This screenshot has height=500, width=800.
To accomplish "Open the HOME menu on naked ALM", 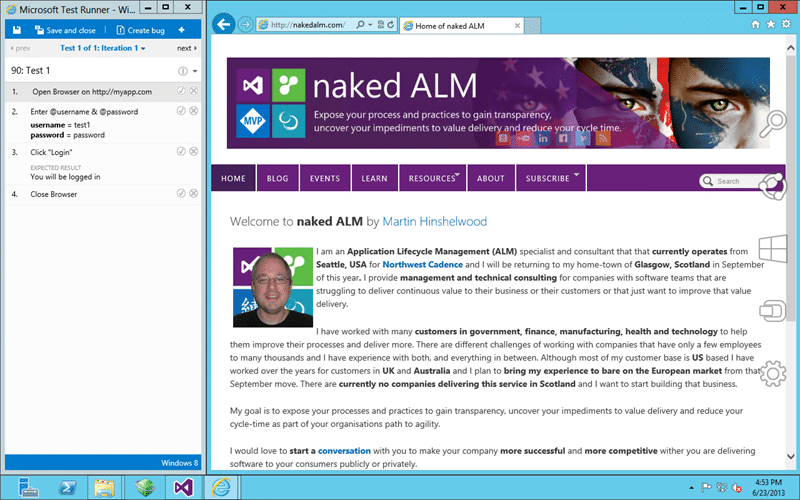I will pyautogui.click(x=233, y=178).
